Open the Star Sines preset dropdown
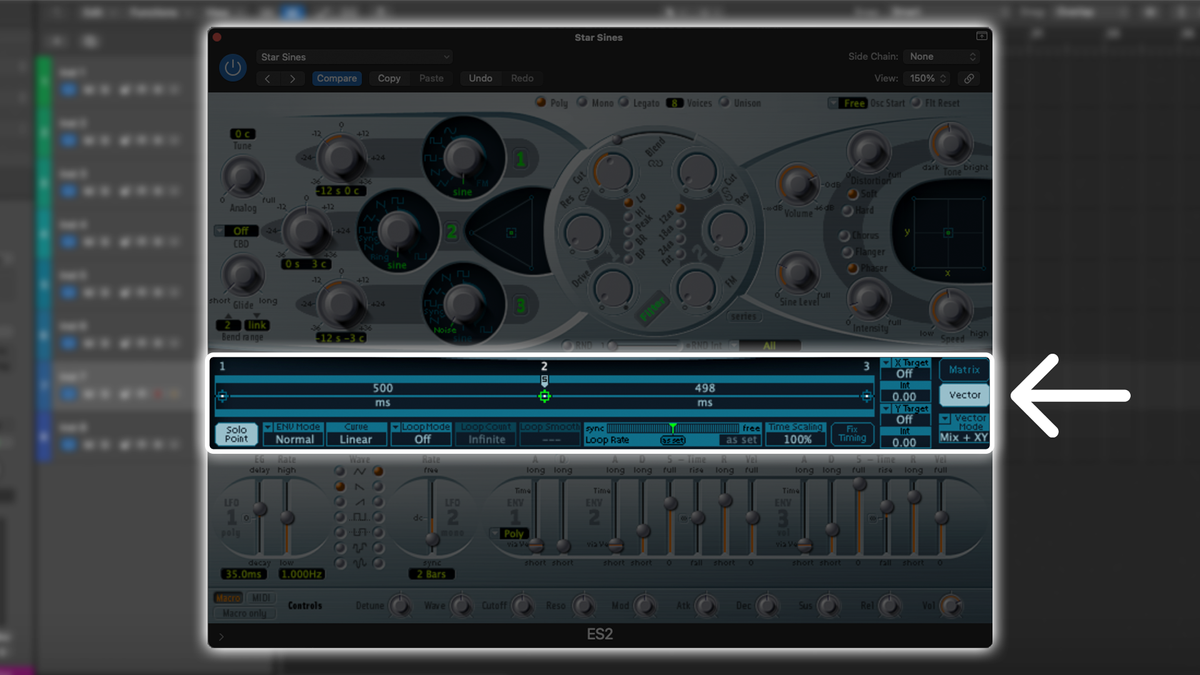 (x=353, y=56)
